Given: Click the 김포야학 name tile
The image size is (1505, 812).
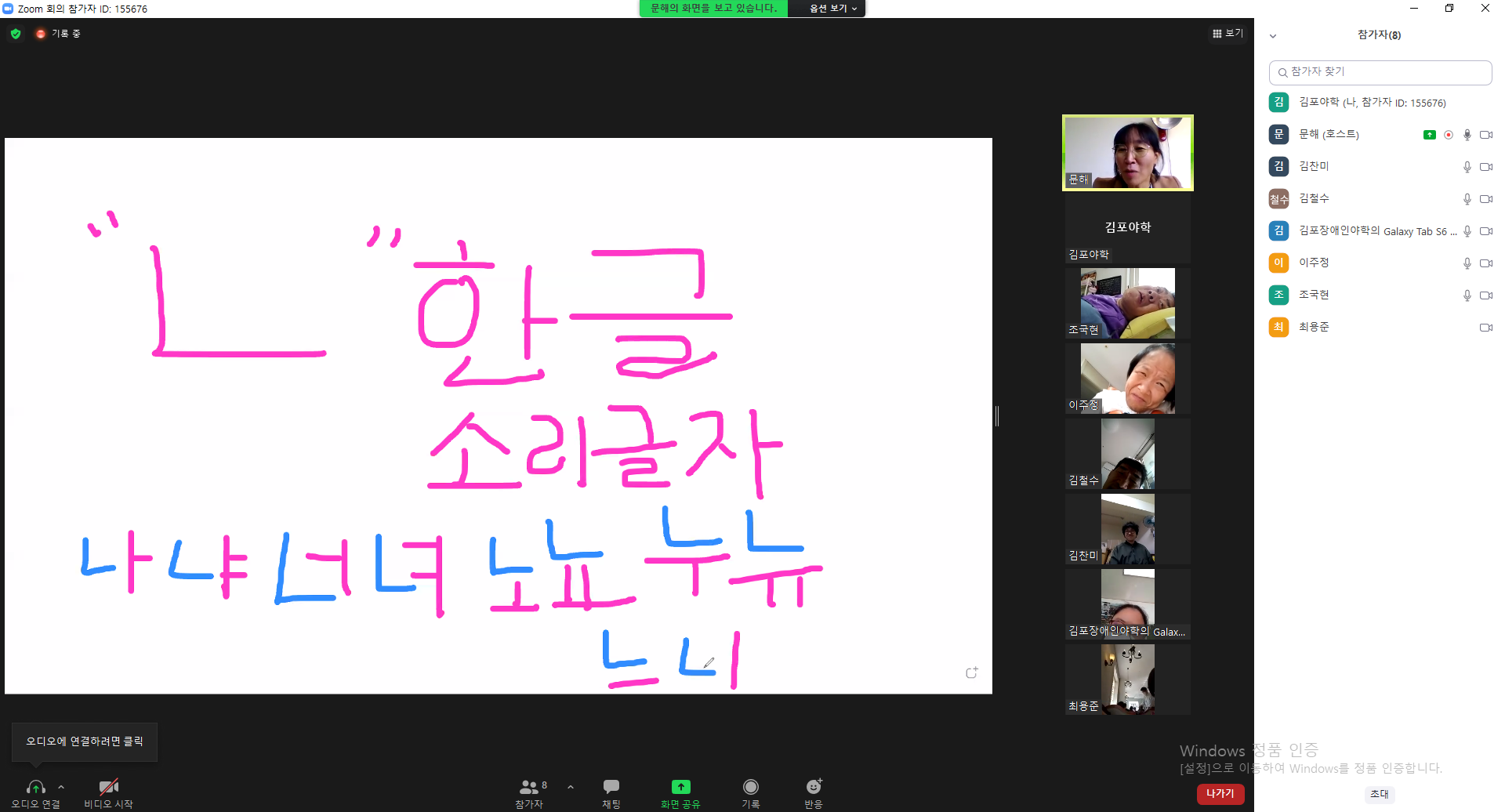Looking at the screenshot, I should point(1127,229).
